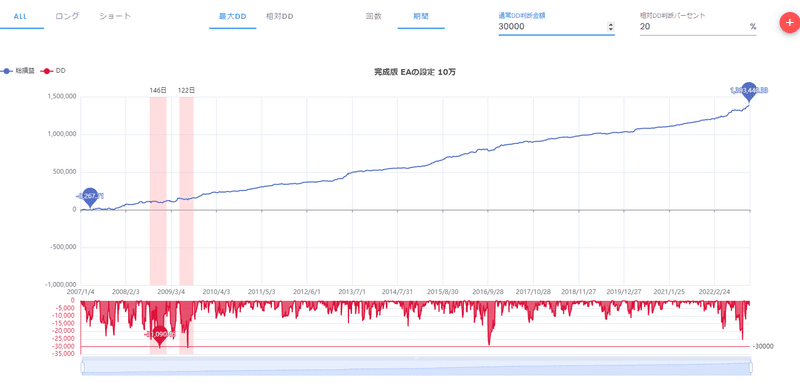The width and height of the screenshot is (800, 383).
Task: Click the 146日 drawdown period label
Action: 158,90
